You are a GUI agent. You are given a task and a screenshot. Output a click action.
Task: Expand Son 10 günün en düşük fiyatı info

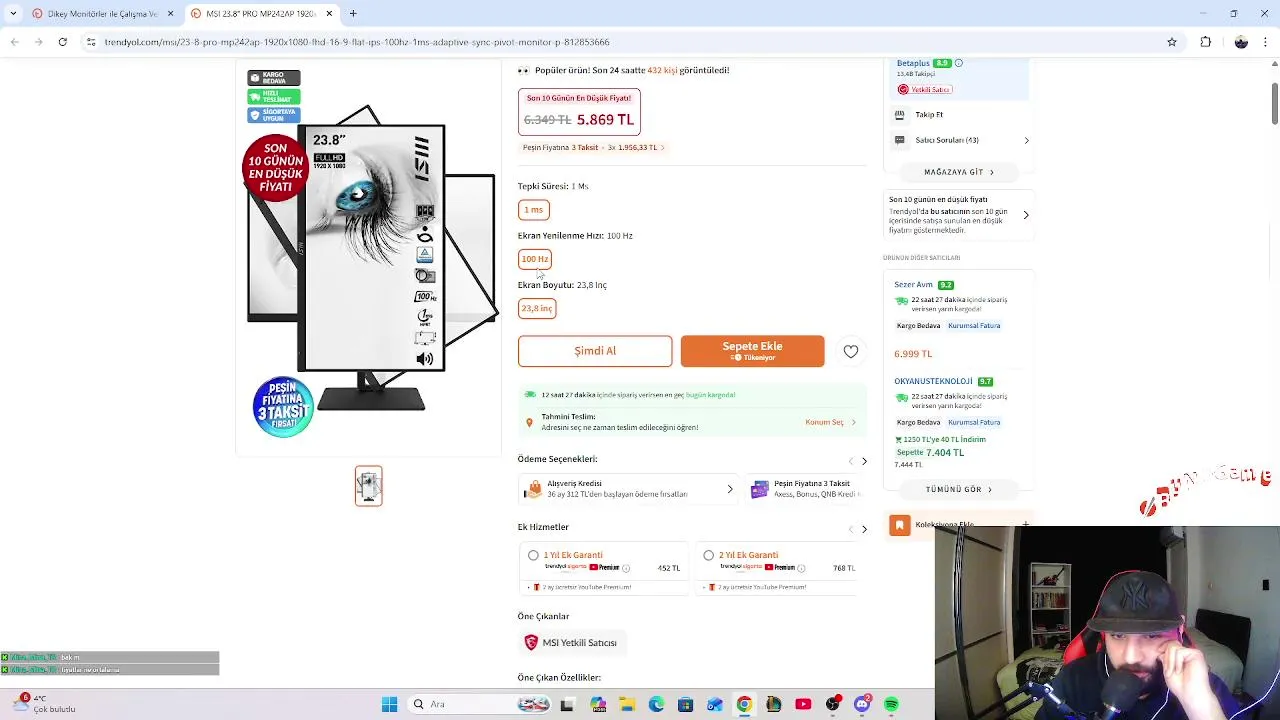[1025, 215]
